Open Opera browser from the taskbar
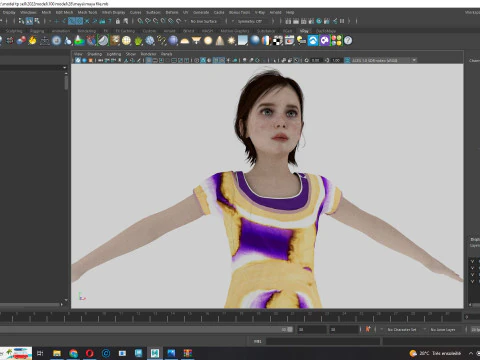The image size is (480, 360). [89, 353]
